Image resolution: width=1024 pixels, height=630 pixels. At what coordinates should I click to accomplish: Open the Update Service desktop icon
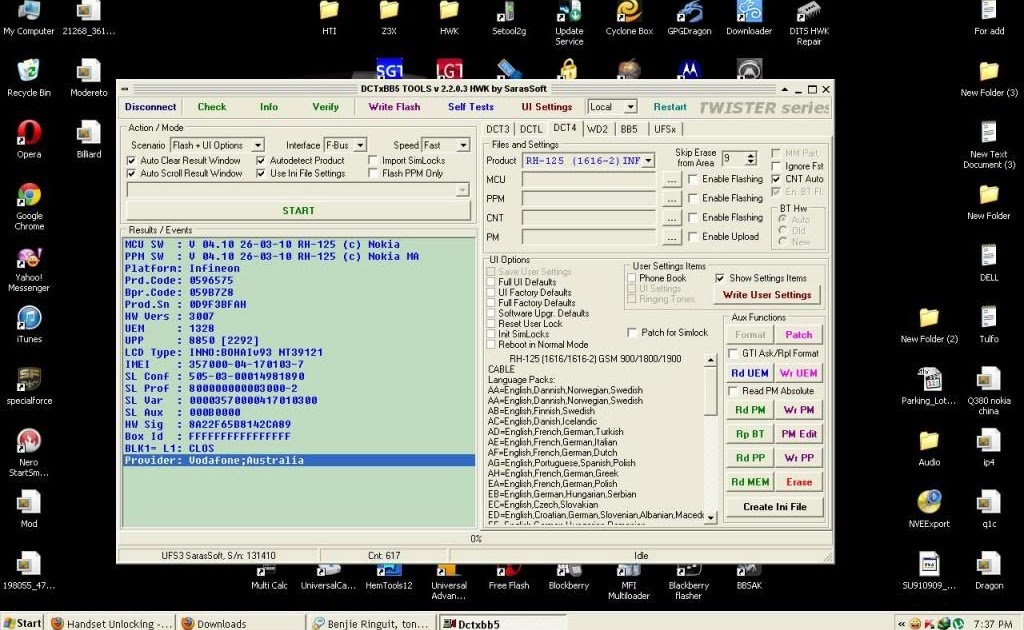(x=569, y=22)
